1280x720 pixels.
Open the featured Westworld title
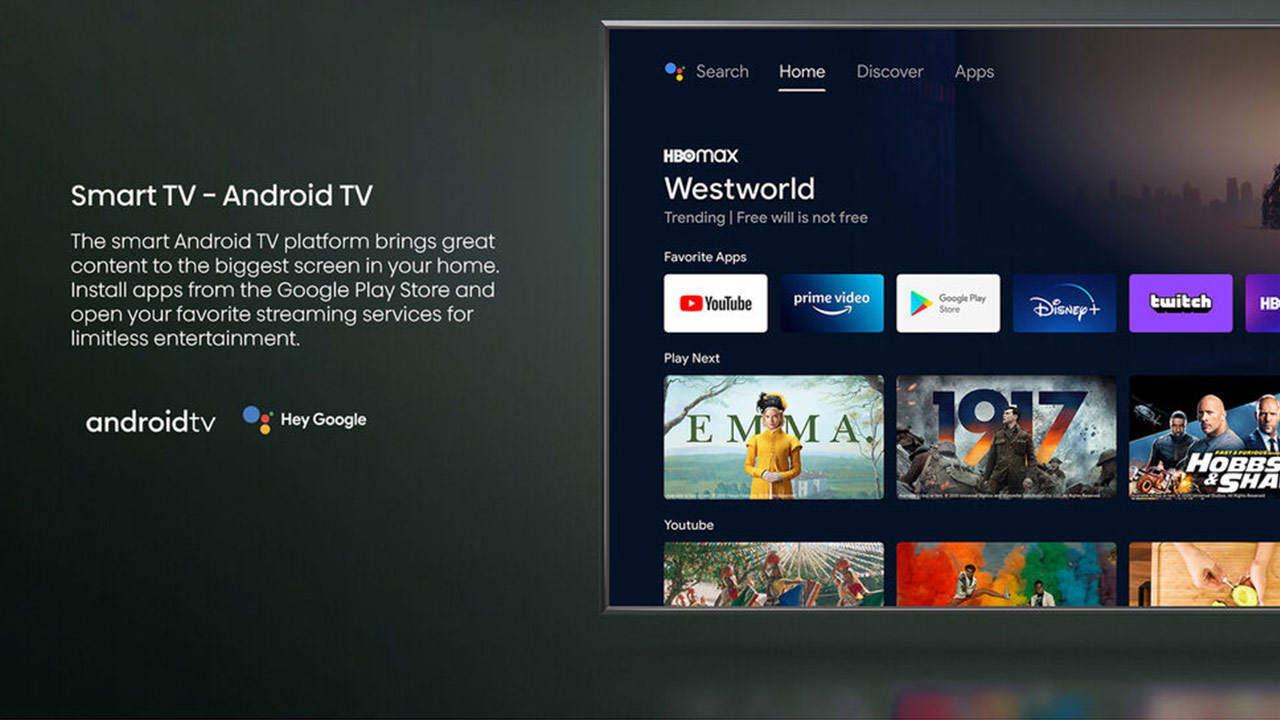739,189
